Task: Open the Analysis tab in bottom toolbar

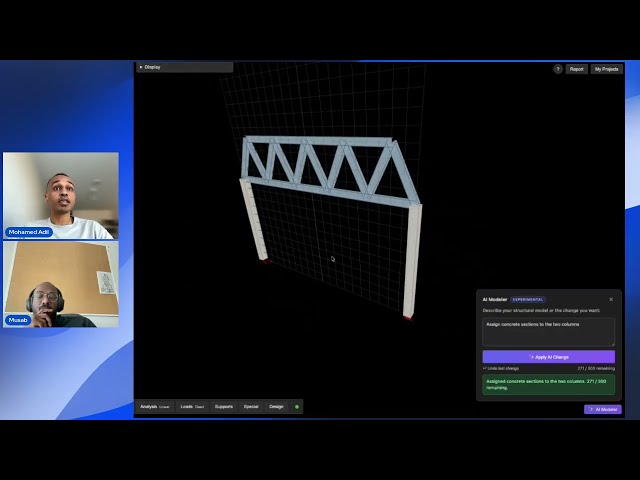Action: click(x=155, y=407)
